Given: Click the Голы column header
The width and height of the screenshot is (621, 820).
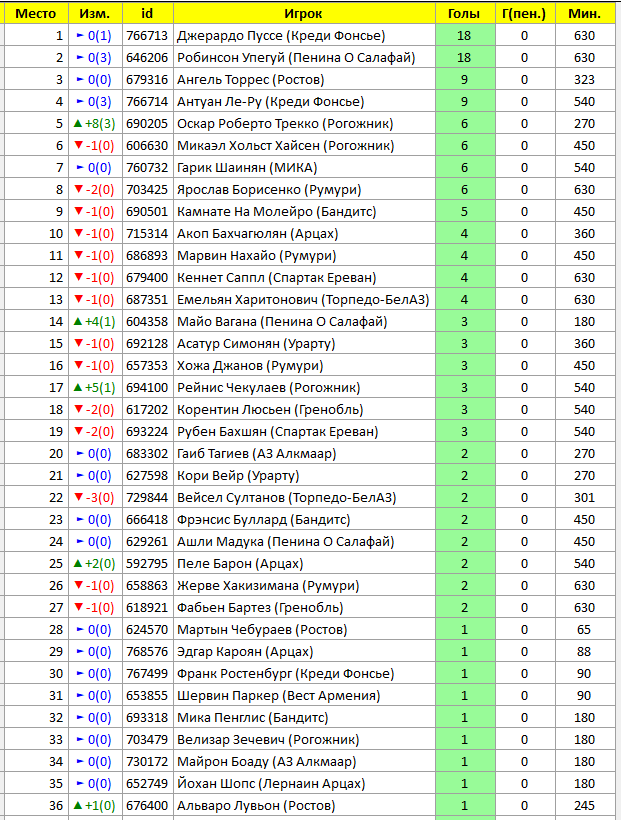Looking at the screenshot, I should [x=465, y=14].
